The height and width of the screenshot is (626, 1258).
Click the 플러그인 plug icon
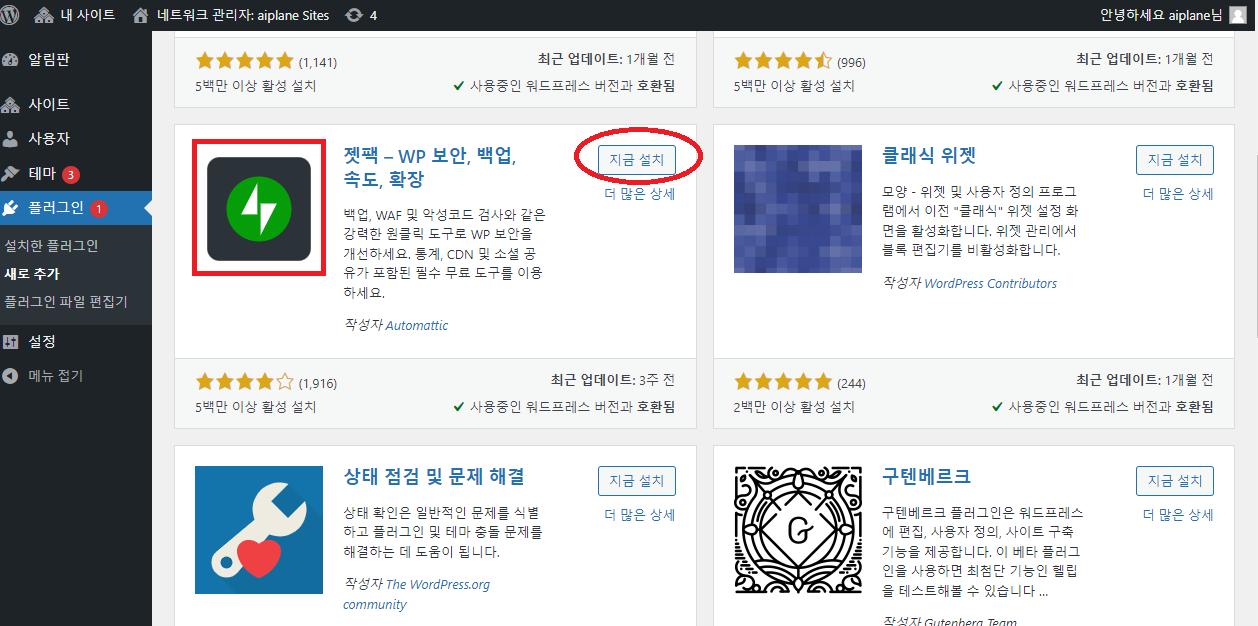pyautogui.click(x=11, y=209)
